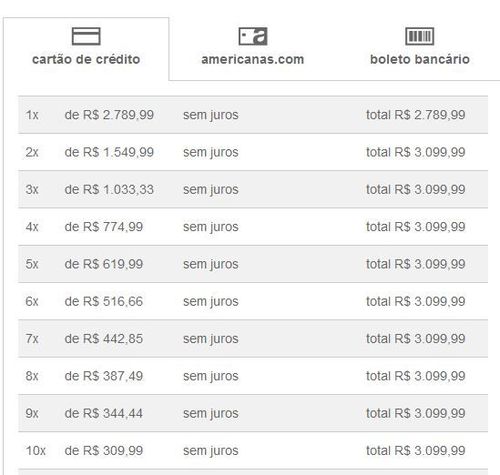Choose 9x de R$ 344,44 installment
The image size is (500, 475).
pyautogui.click(x=253, y=413)
